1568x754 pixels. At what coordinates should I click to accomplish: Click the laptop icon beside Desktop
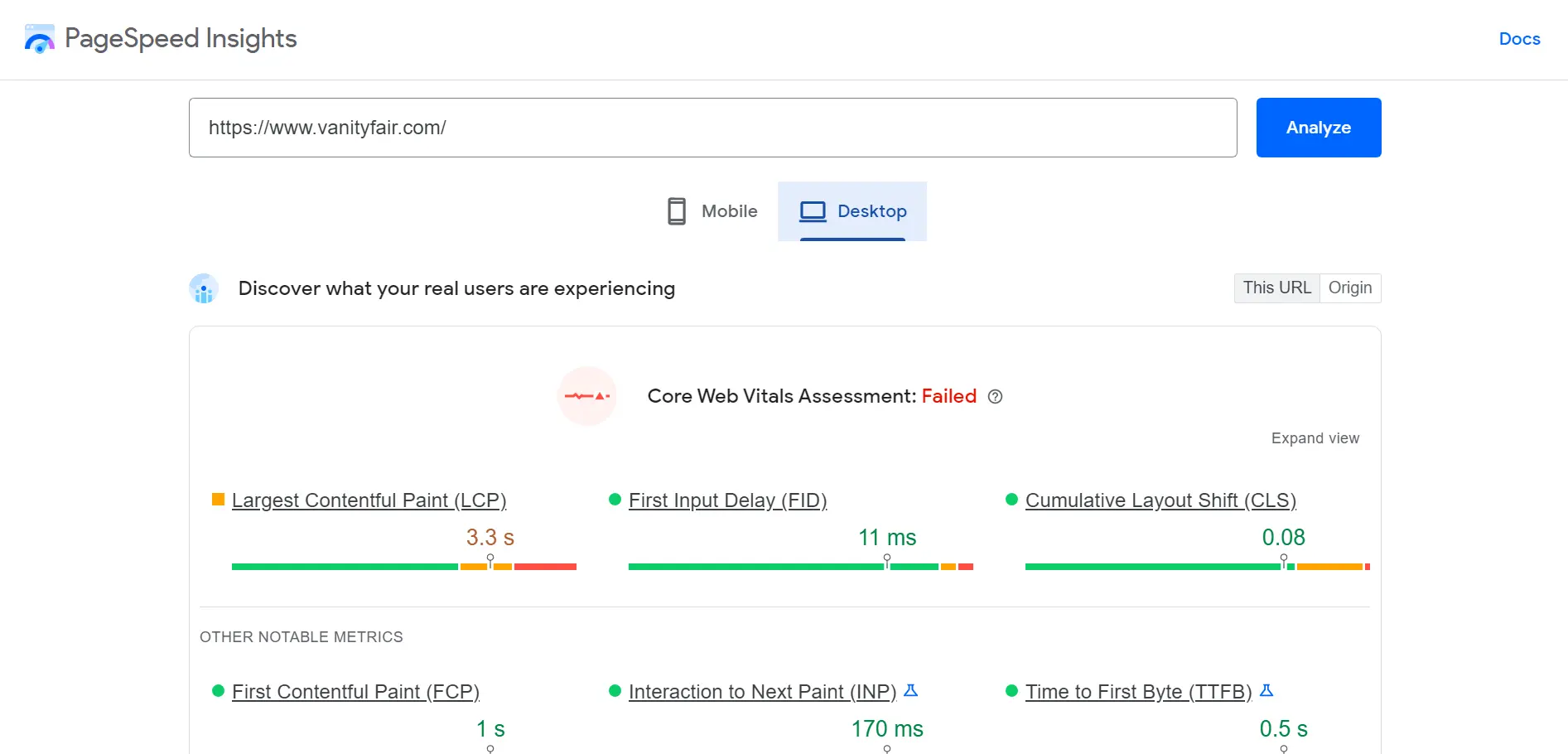pyautogui.click(x=813, y=211)
